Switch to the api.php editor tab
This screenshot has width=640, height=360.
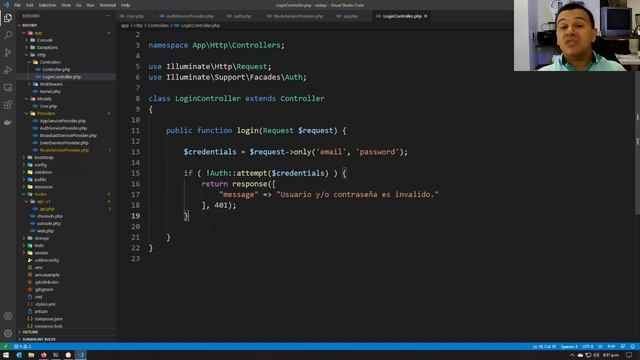click(350, 16)
